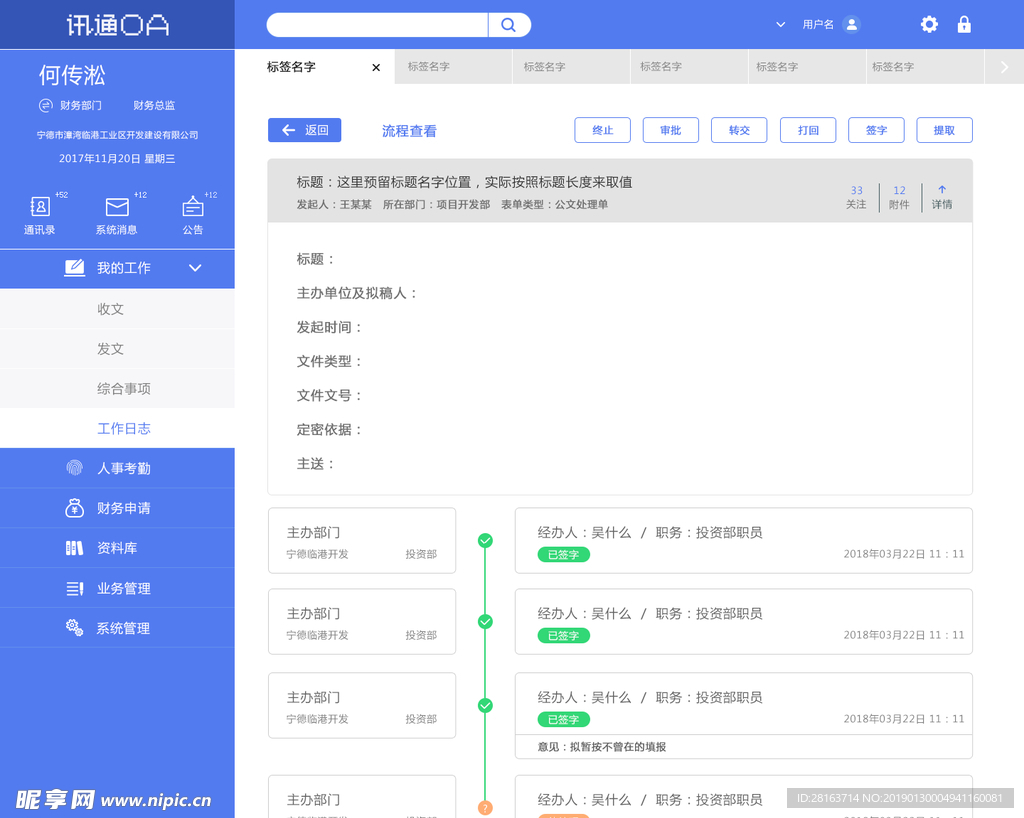
Task: Click the first green check timeline node
Action: click(485, 541)
